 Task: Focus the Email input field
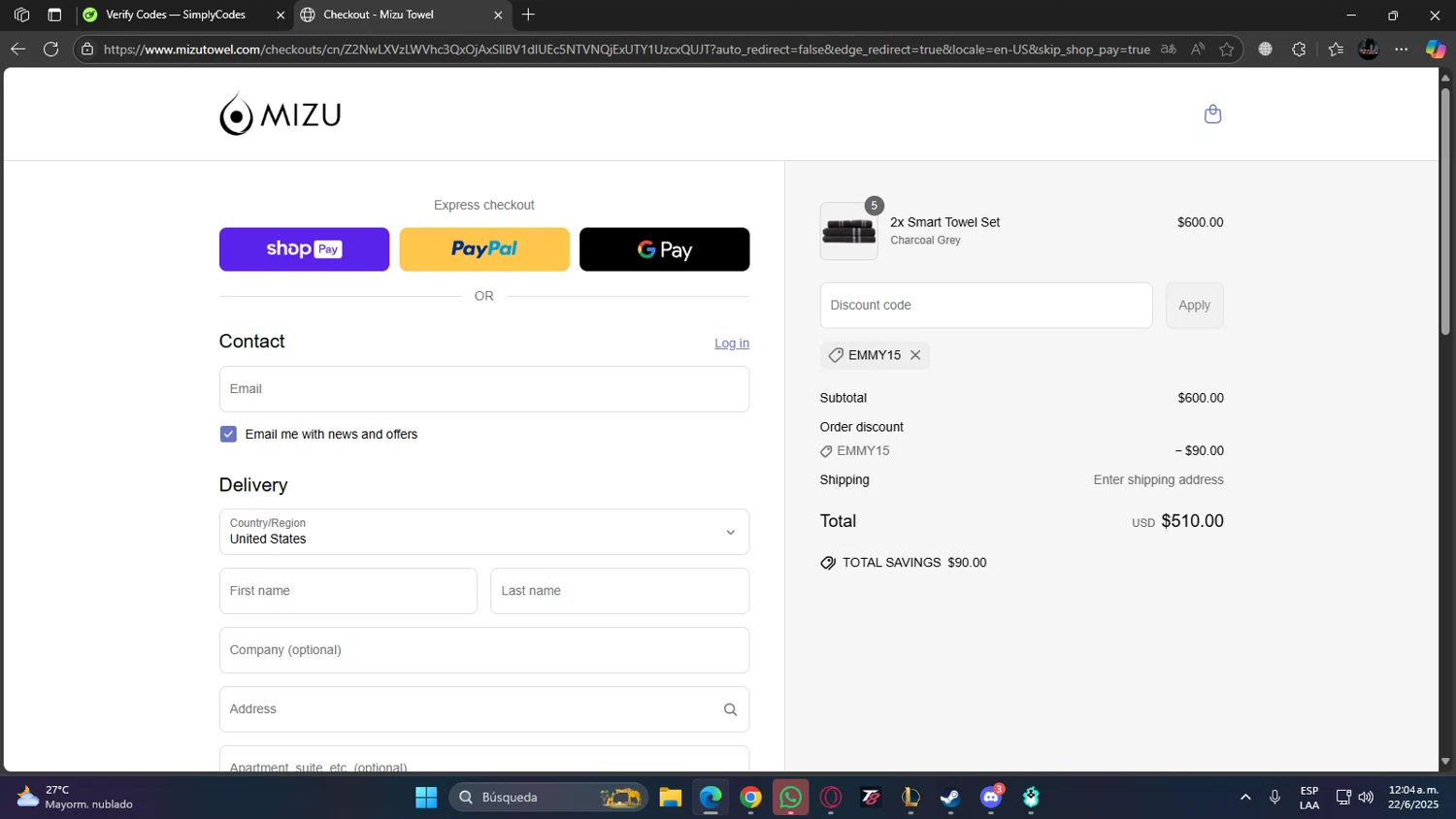point(484,389)
